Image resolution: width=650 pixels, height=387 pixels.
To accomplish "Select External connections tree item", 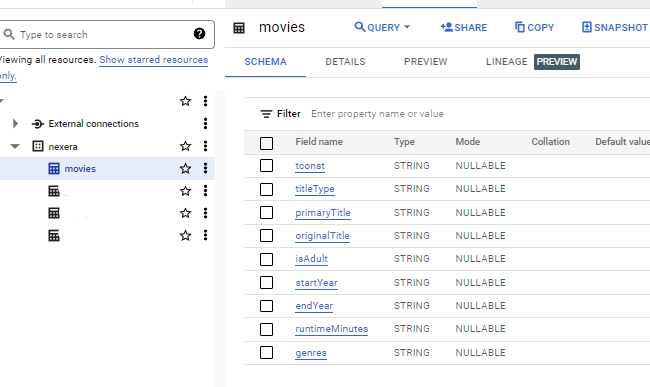I will [93, 123].
